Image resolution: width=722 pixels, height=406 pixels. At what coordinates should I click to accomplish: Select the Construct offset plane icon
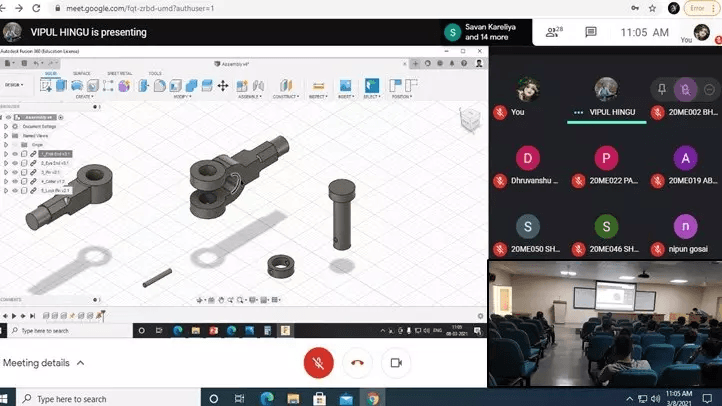[x=286, y=85]
